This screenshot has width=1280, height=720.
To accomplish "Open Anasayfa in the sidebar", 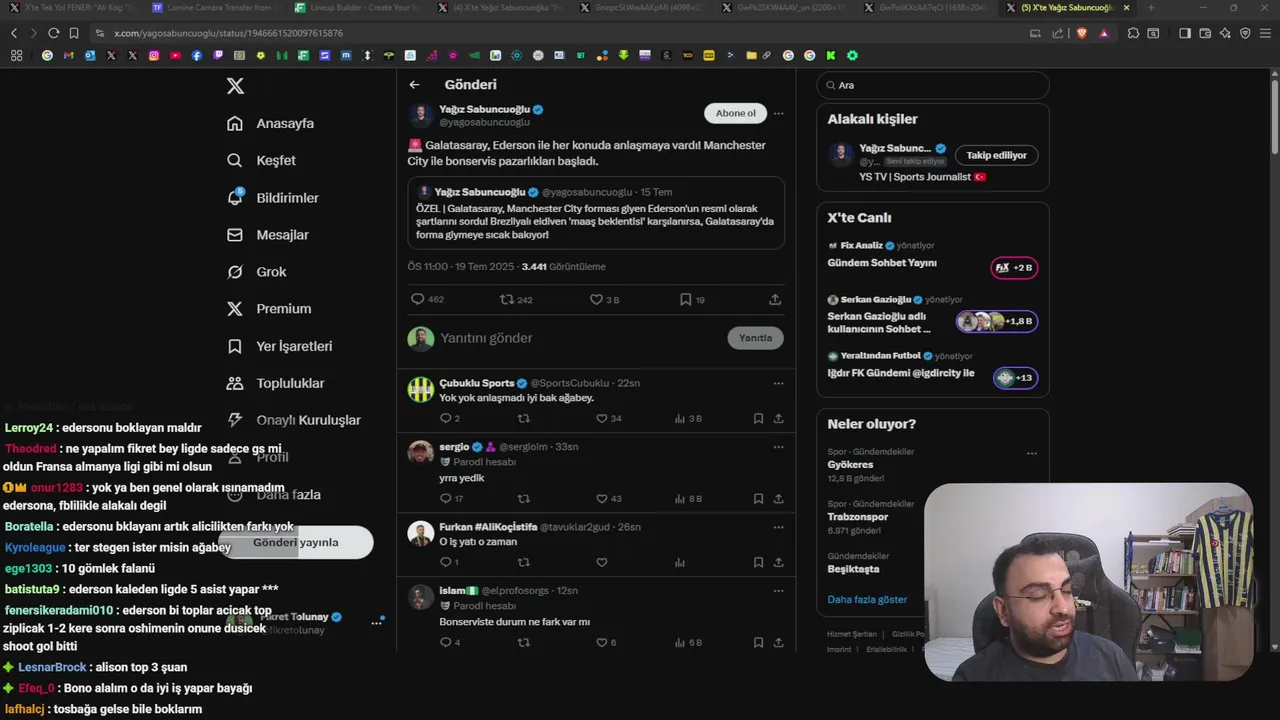I will (271, 123).
